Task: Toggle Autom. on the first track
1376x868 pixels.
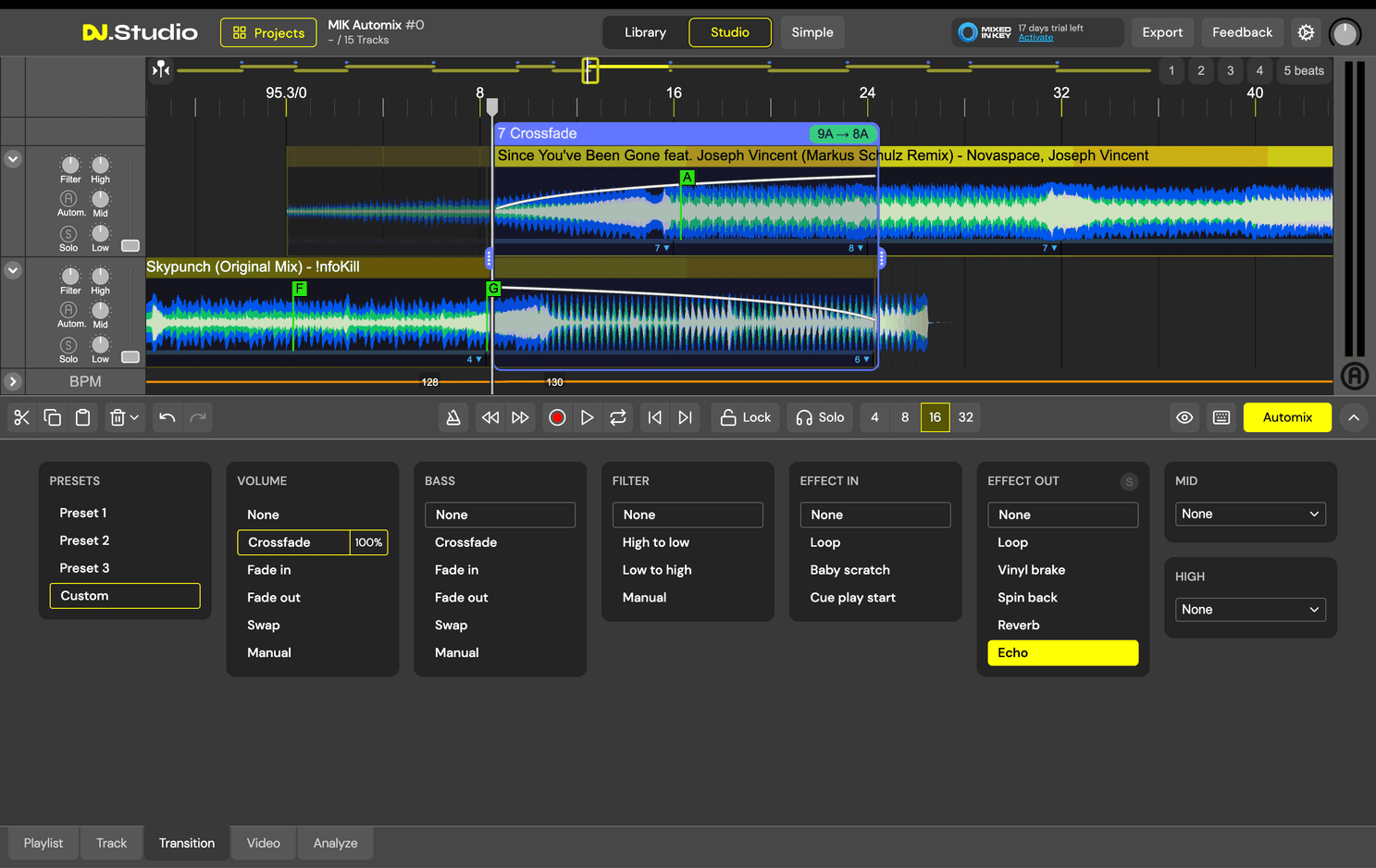Action: pyautogui.click(x=68, y=199)
